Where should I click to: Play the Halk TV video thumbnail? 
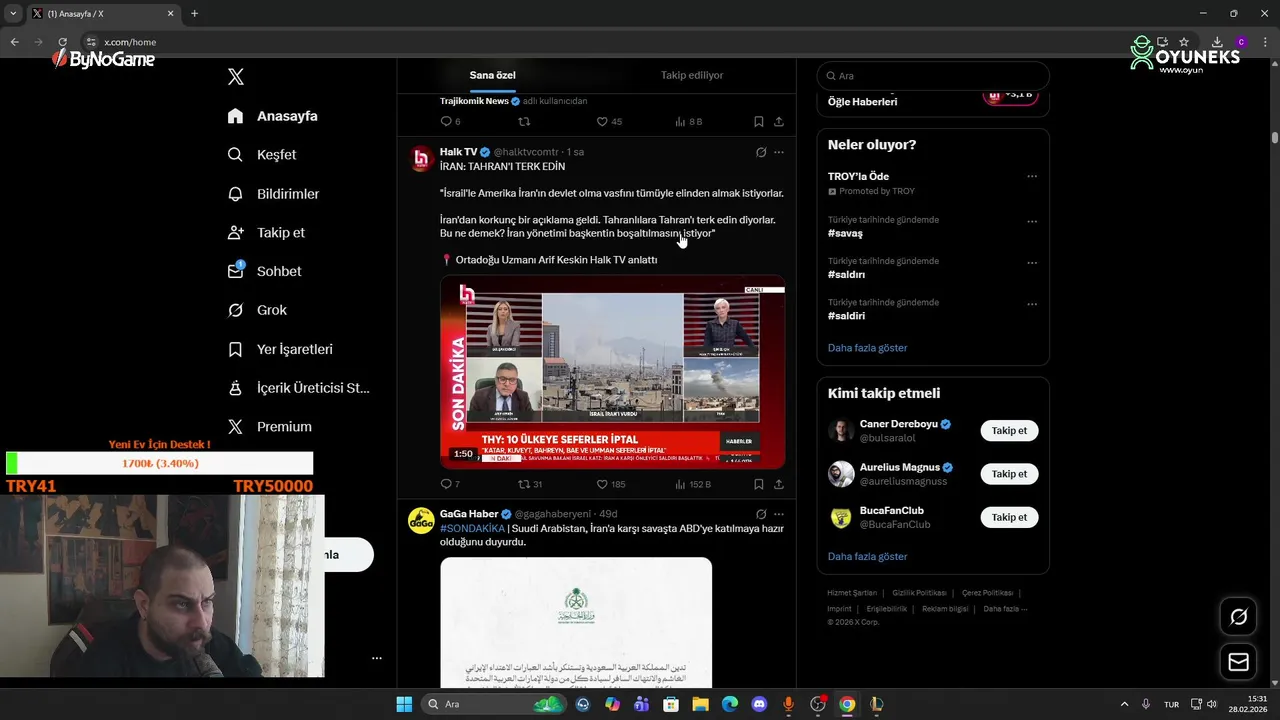coord(612,372)
